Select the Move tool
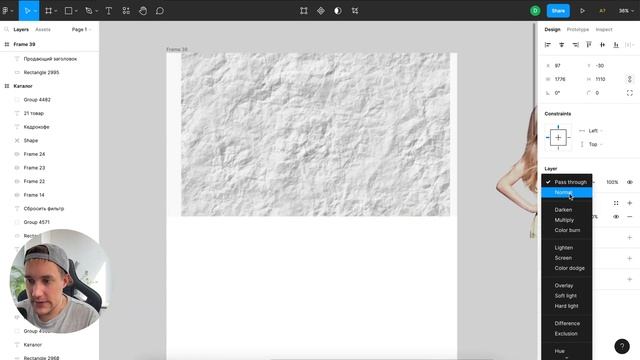This screenshot has height=360, width=640. pyautogui.click(x=27, y=11)
